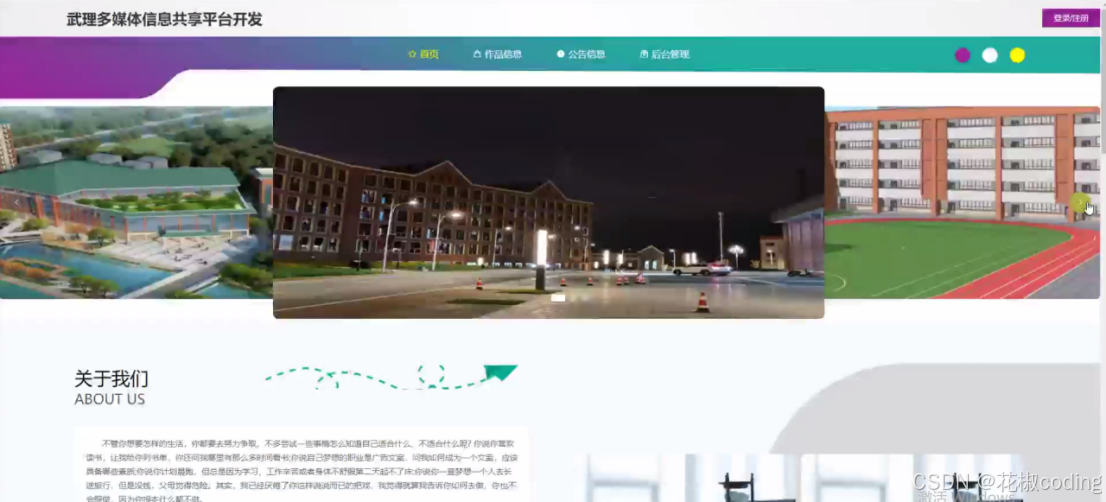Advance carousel with the right arrow

(1080, 203)
